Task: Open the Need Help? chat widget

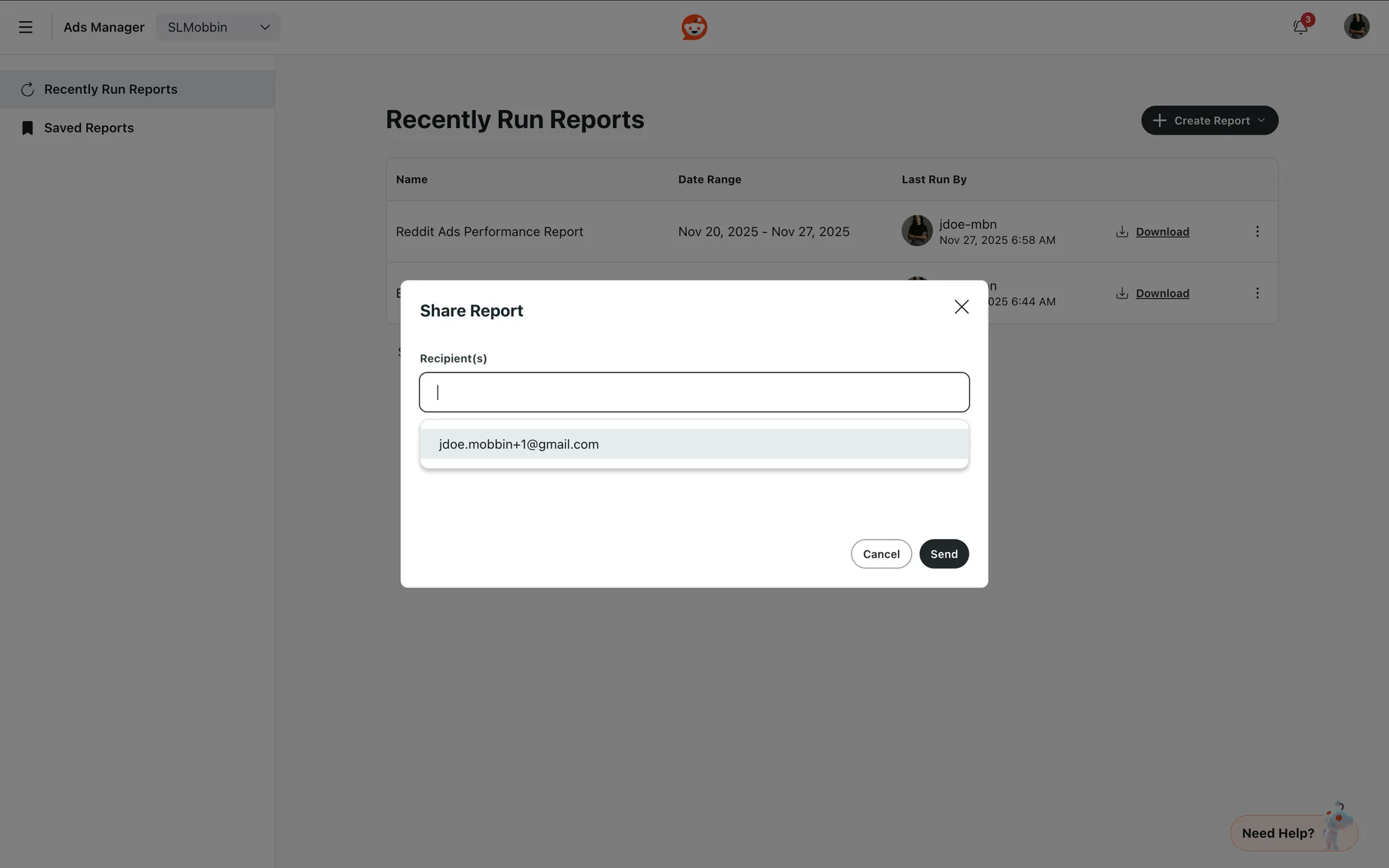Action: 1278,833
